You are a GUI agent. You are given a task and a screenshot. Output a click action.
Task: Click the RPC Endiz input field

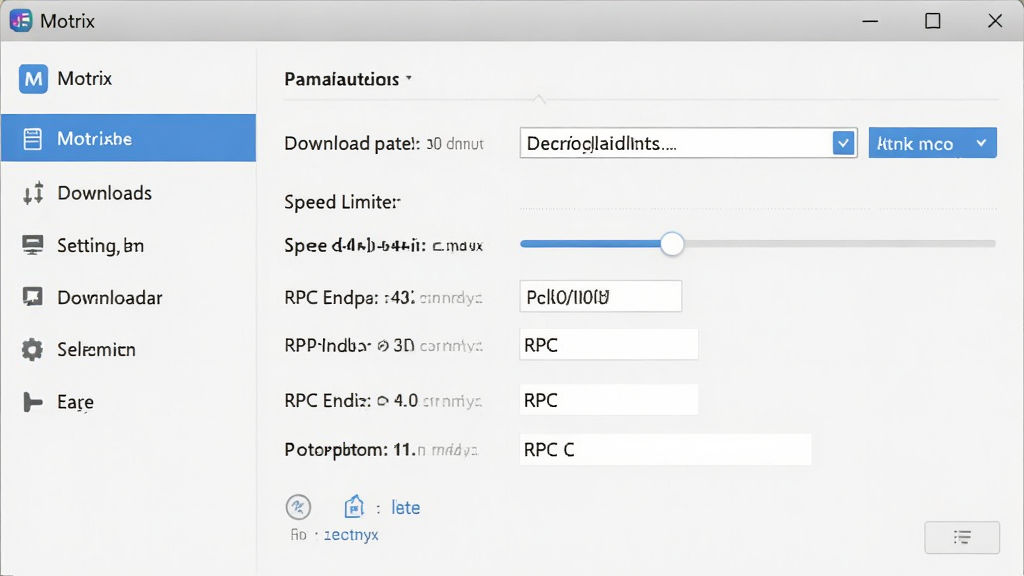coord(609,399)
